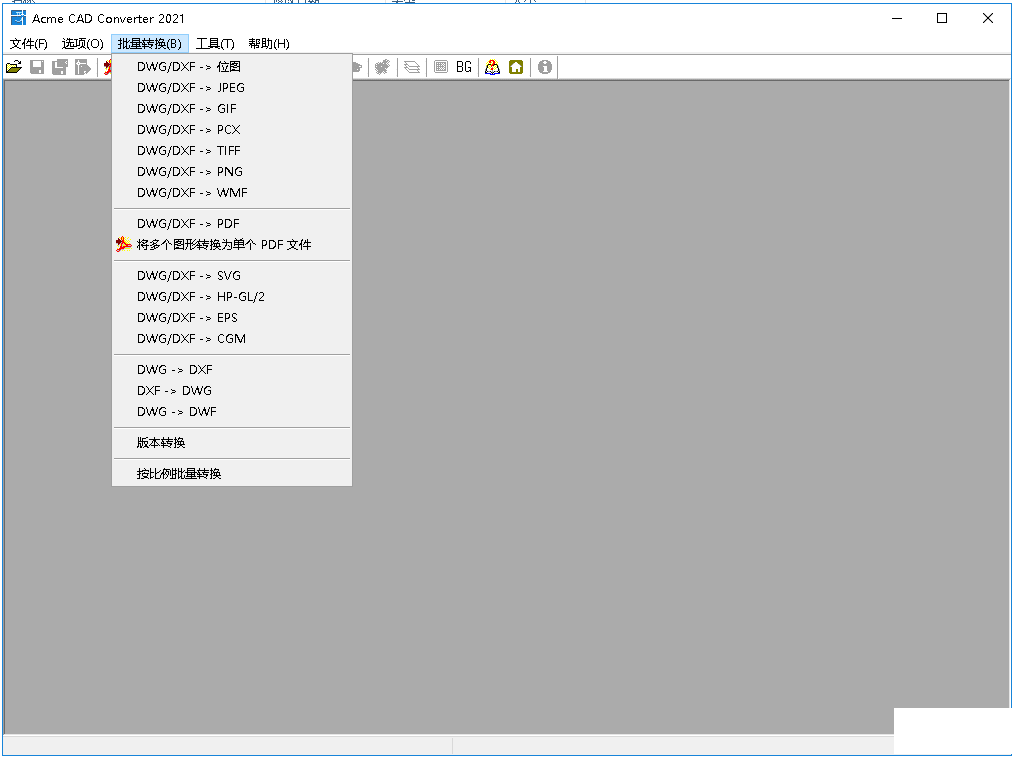Choose DWG/DXF -> HP-GL/2 entry
The image size is (1017, 759).
coord(232,296)
